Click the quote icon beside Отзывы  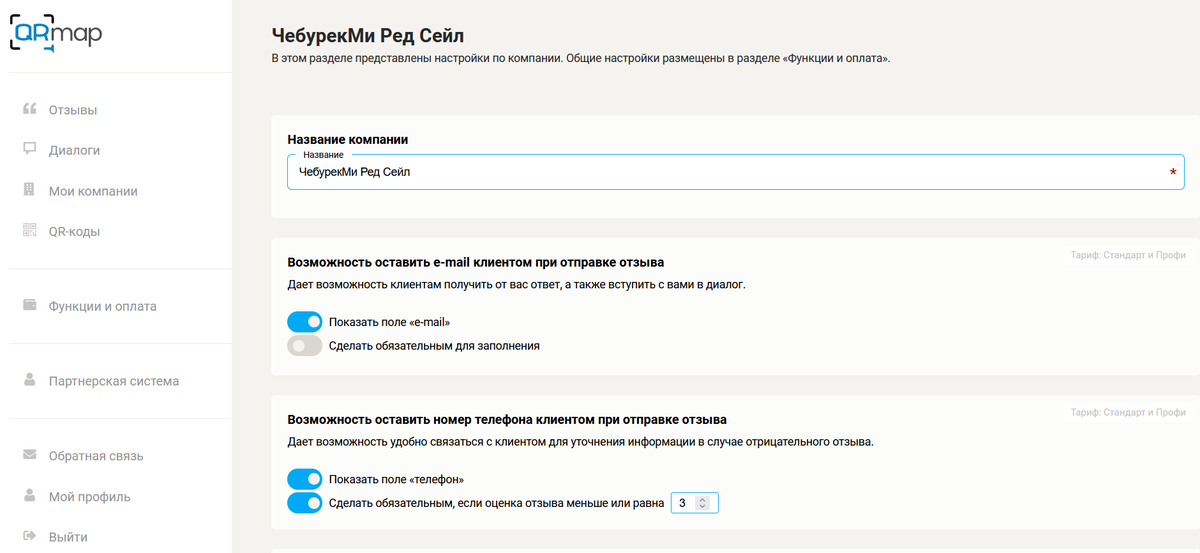click(x=30, y=109)
